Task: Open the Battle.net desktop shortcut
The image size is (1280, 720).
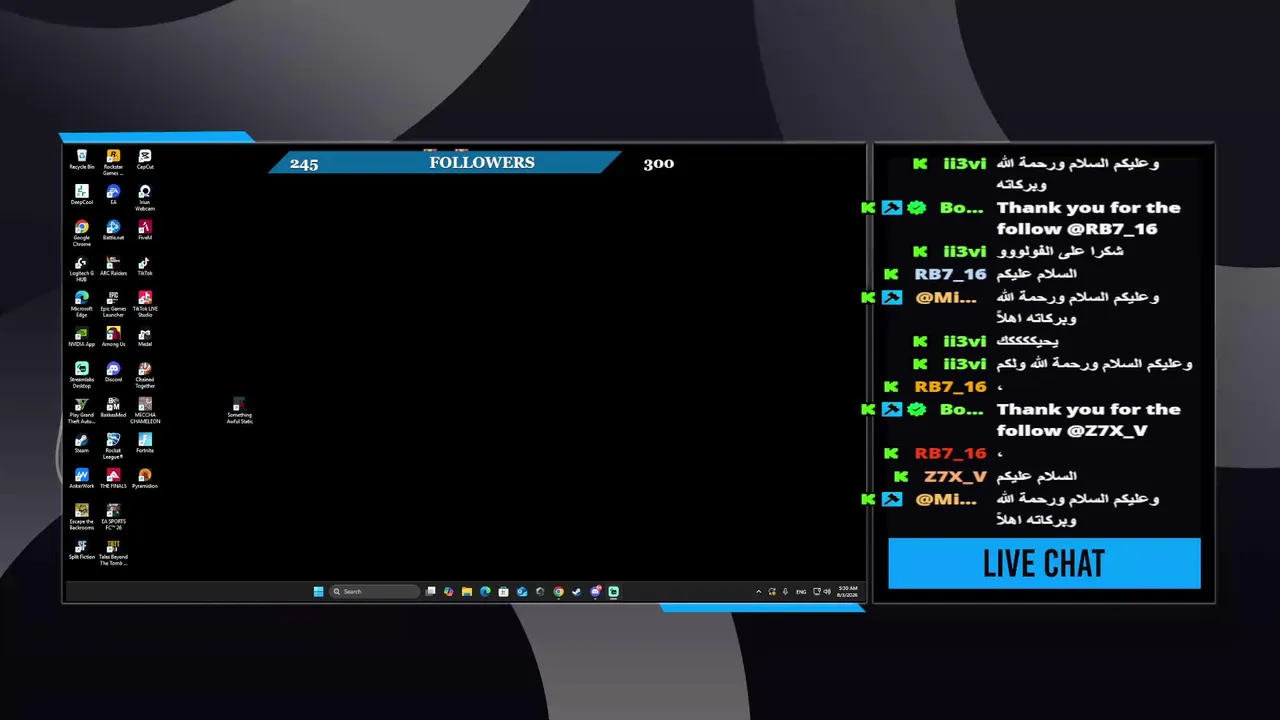Action: (x=113, y=230)
